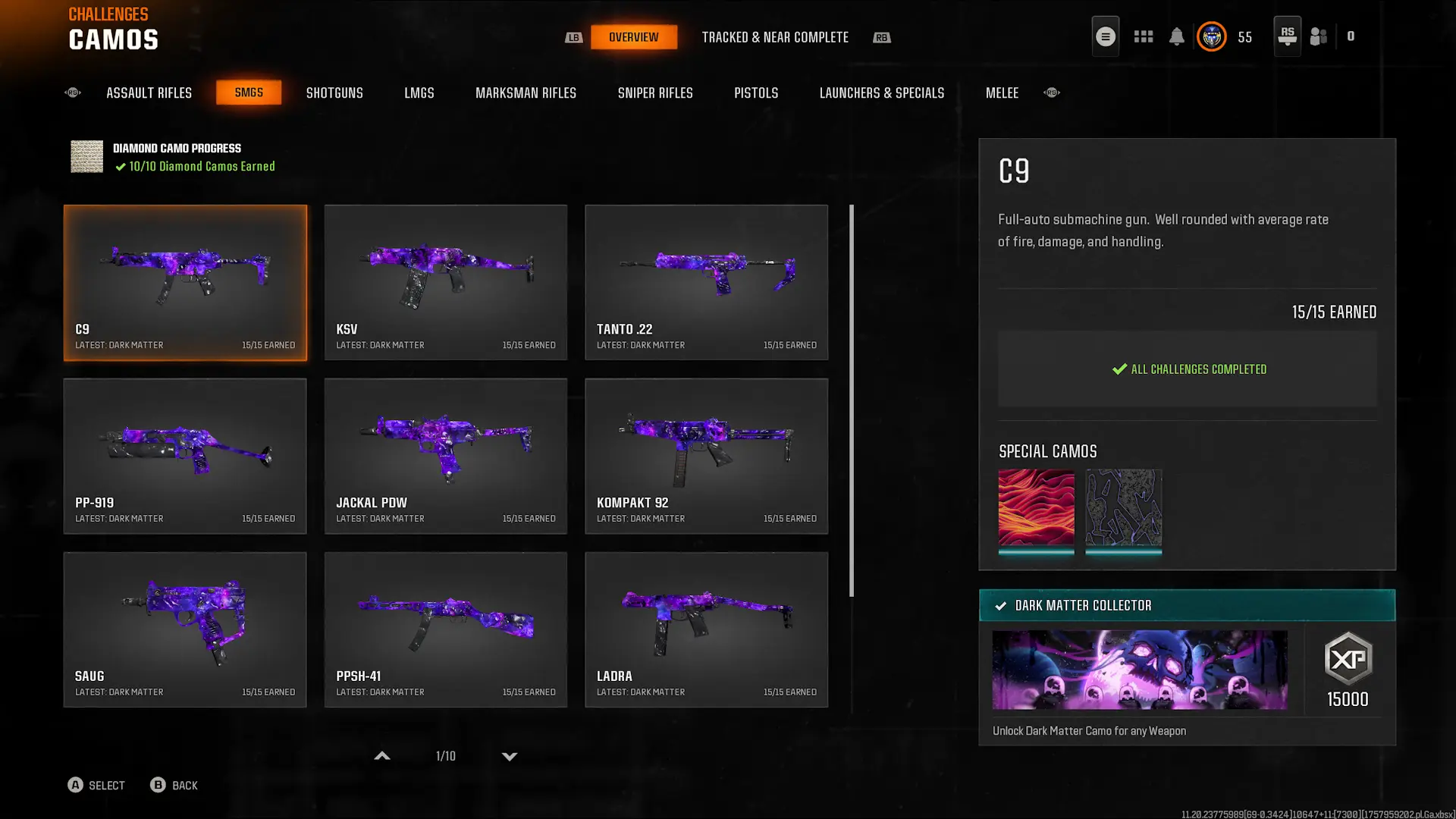Viewport: 1456px width, 819px height.
Task: Click the grid apps icon in the top bar
Action: [1143, 36]
